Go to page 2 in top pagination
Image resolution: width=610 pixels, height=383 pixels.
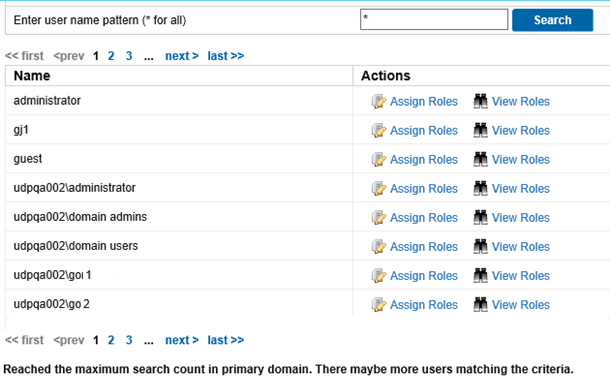[x=111, y=56]
